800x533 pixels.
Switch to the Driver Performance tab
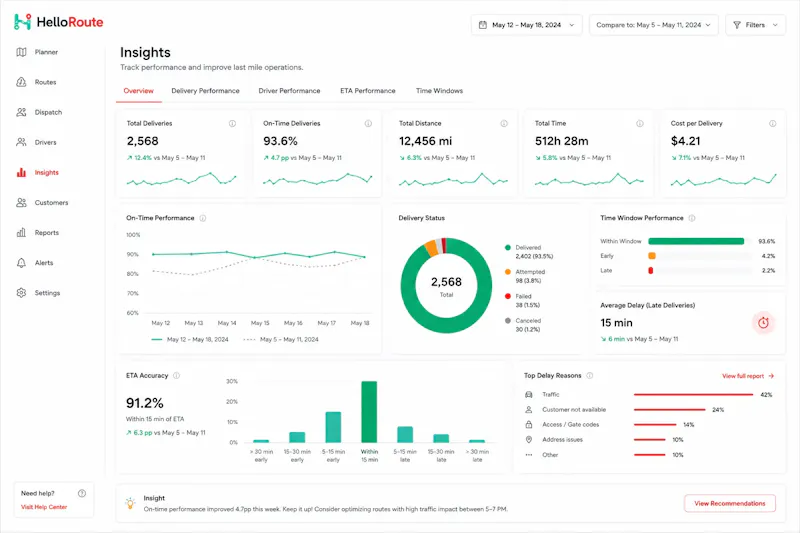289,91
